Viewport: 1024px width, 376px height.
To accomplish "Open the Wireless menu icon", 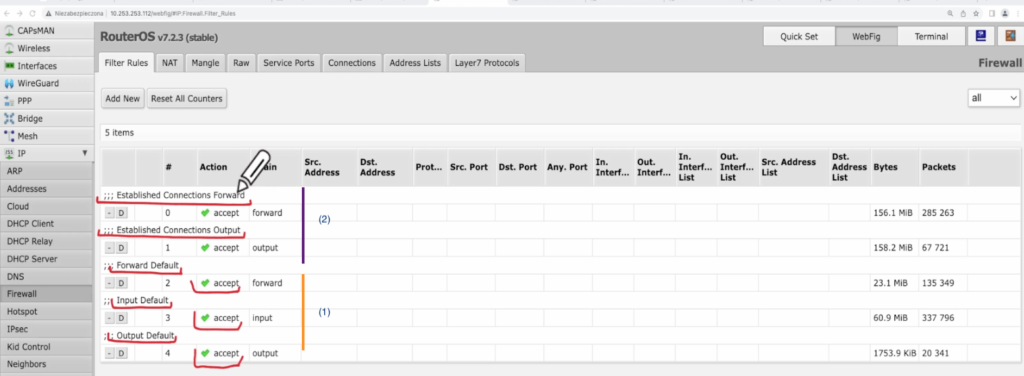I will 9,48.
